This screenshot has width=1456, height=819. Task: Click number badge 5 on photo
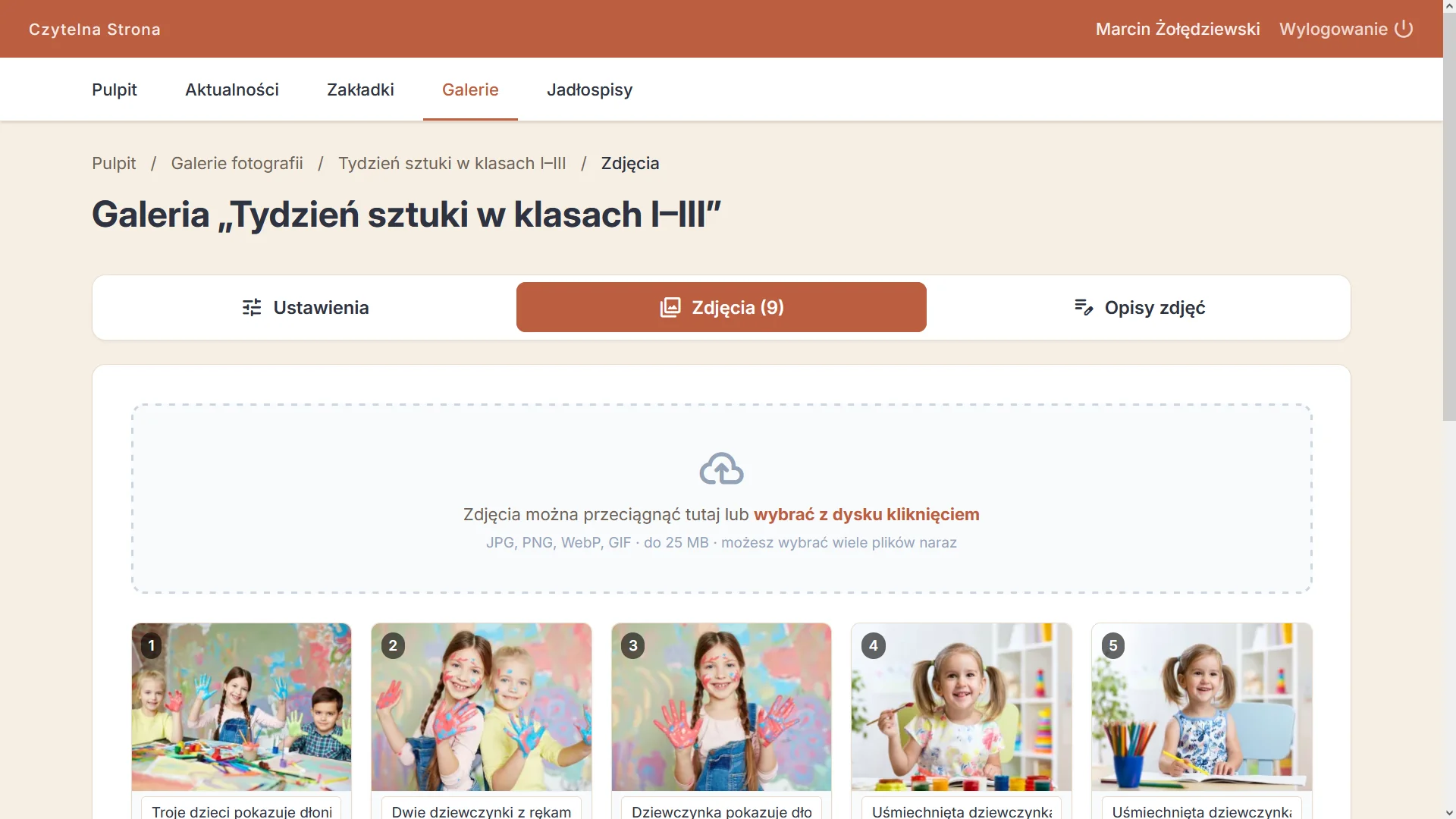1113,645
